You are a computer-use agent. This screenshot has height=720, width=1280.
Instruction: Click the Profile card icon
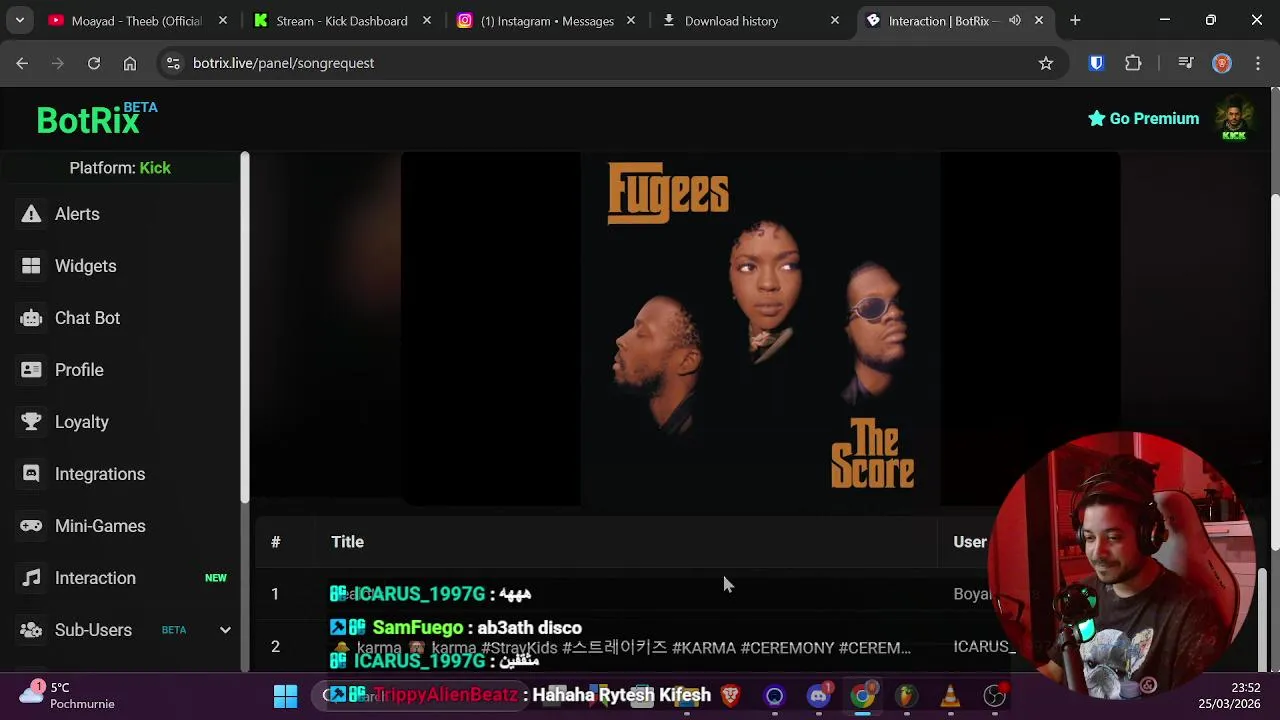click(x=31, y=370)
